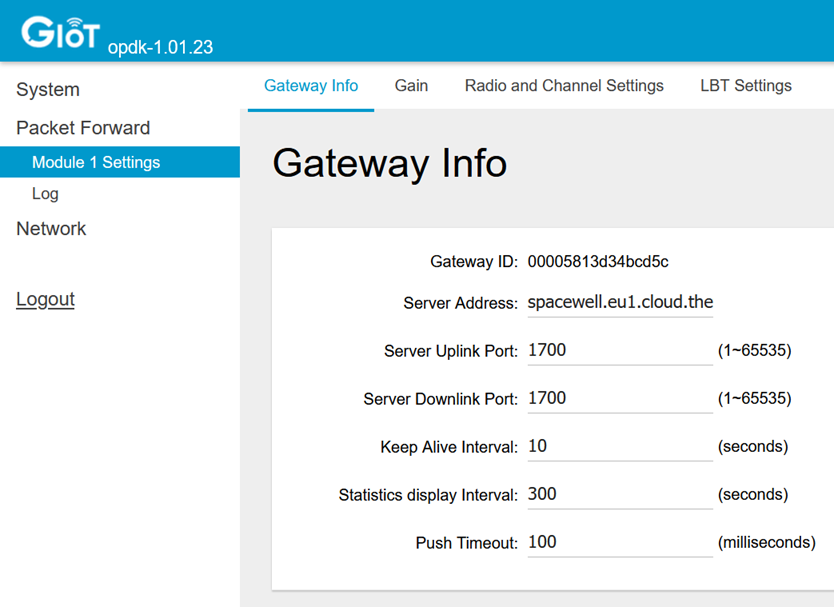Open the Gateway Info tab
The height and width of the screenshot is (607, 834).
point(311,86)
